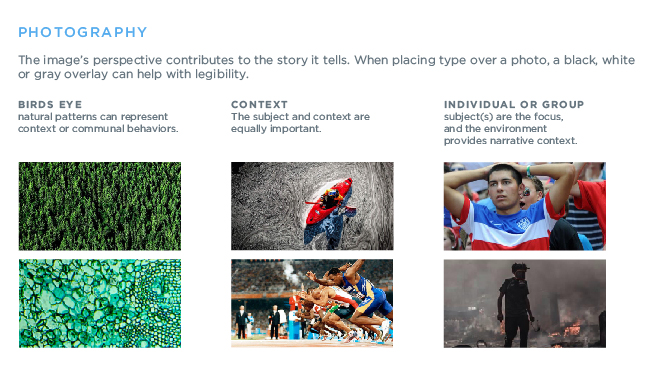This screenshot has width=670, height=376.
Task: Open the red kayak overhead photo
Action: (312, 206)
